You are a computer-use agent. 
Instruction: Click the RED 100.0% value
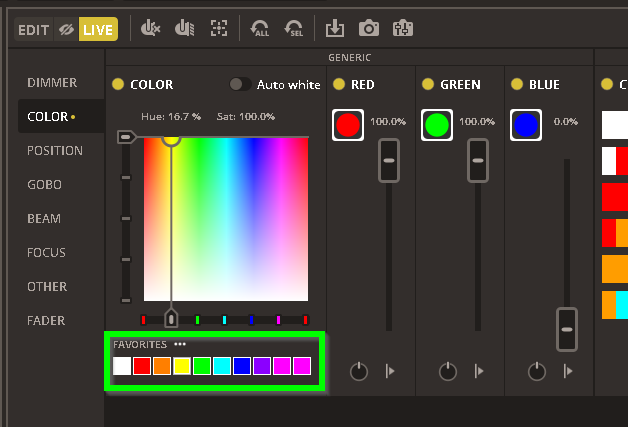click(x=388, y=121)
